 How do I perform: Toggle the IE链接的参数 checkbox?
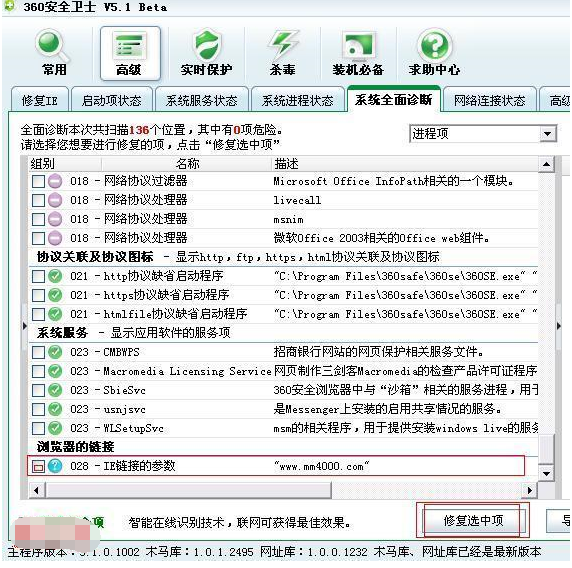pyautogui.click(x=38, y=466)
